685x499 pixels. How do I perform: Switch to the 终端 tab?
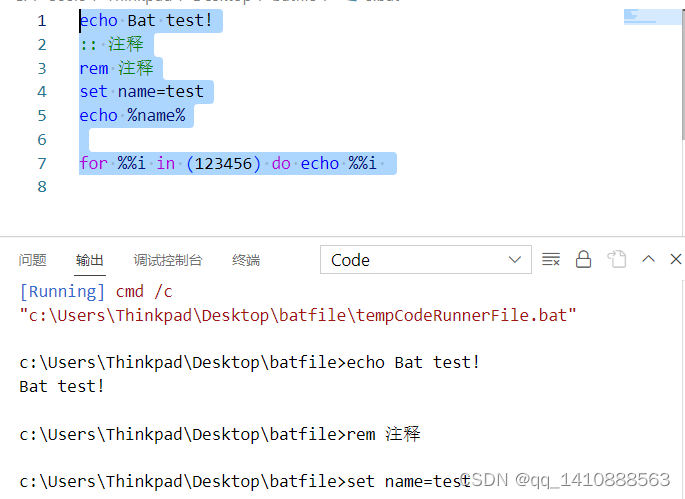(x=246, y=260)
